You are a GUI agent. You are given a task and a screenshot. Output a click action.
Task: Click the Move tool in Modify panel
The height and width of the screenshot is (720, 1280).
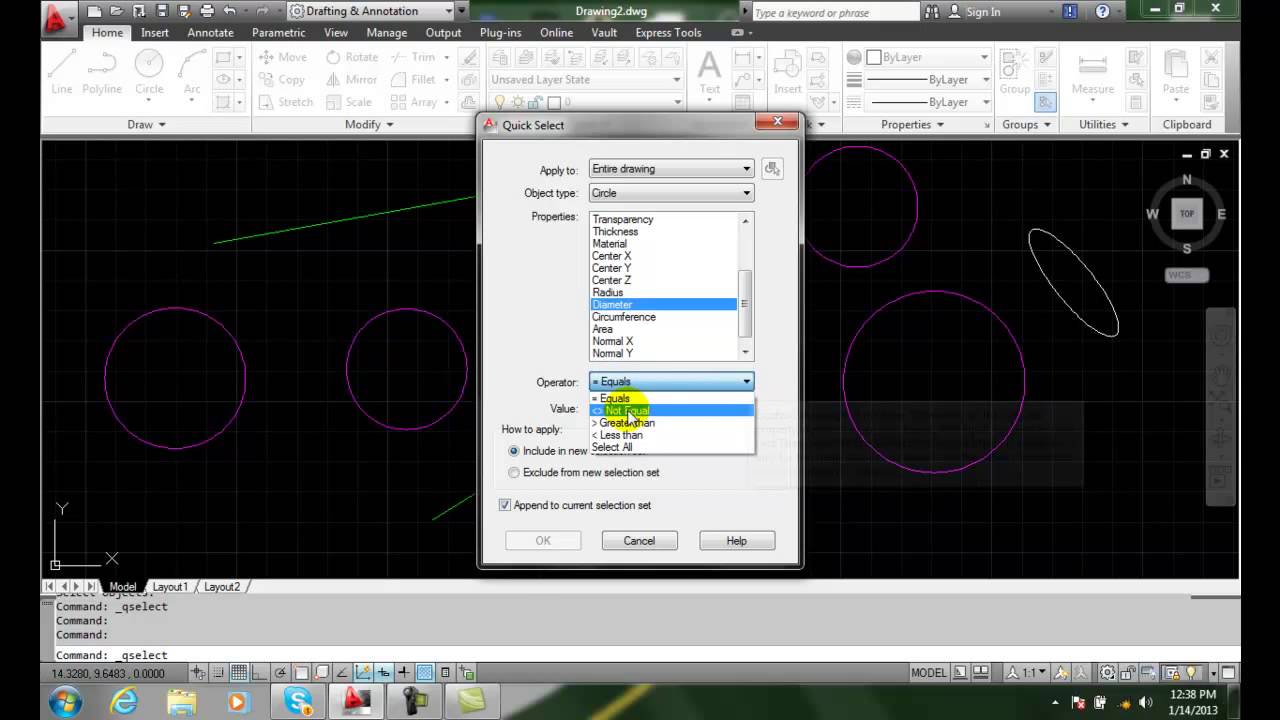click(x=283, y=57)
